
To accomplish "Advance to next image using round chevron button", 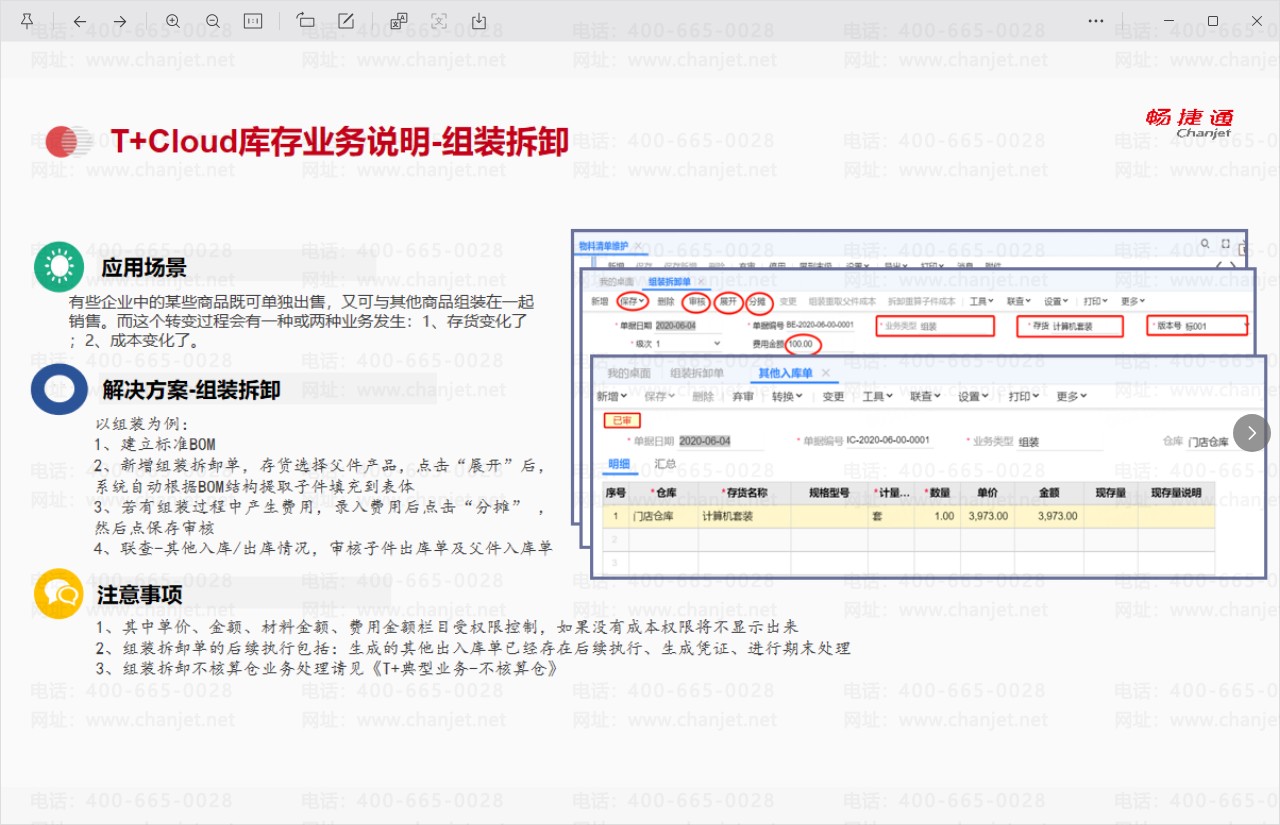I will point(1252,433).
